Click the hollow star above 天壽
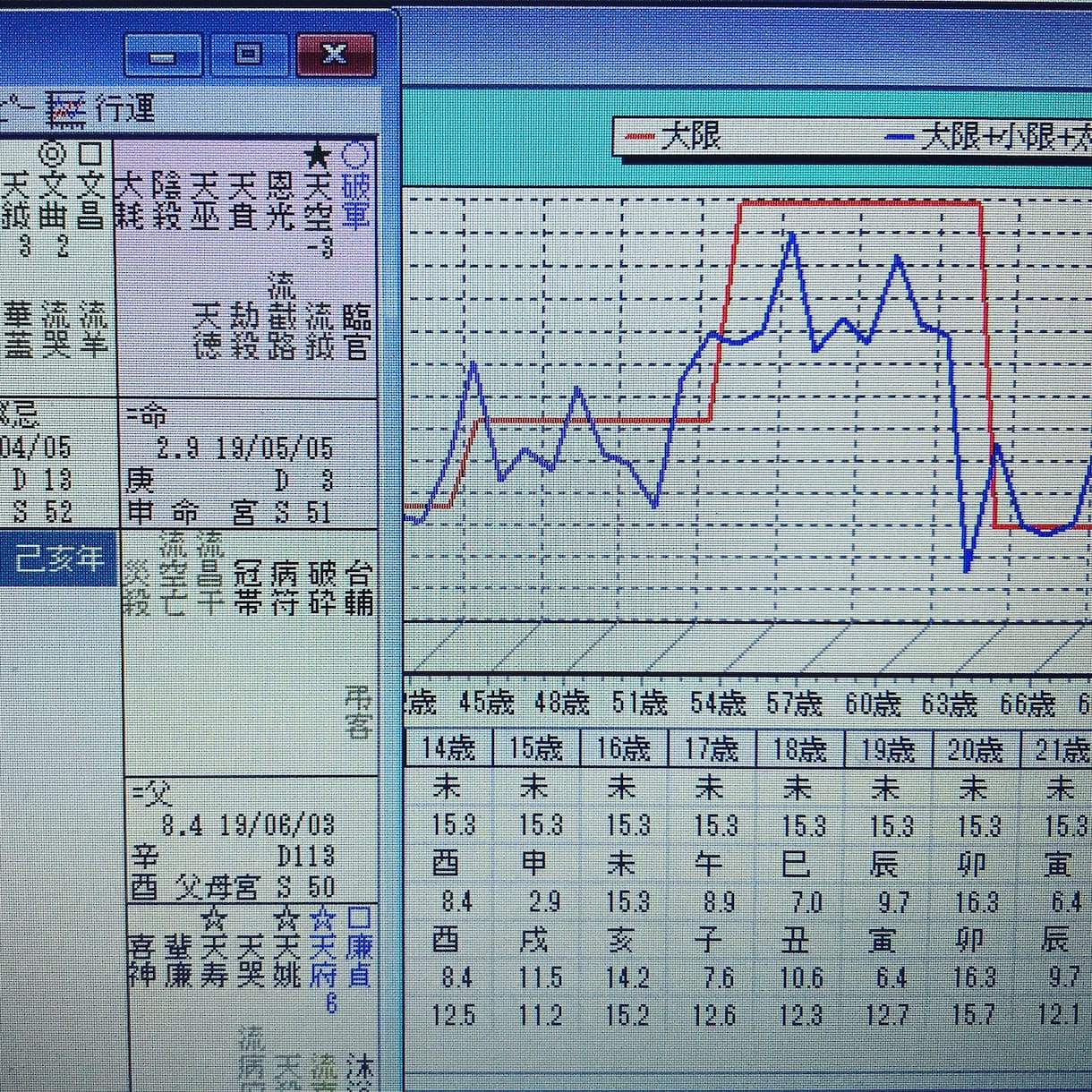This screenshot has width=1092, height=1092. click(214, 917)
